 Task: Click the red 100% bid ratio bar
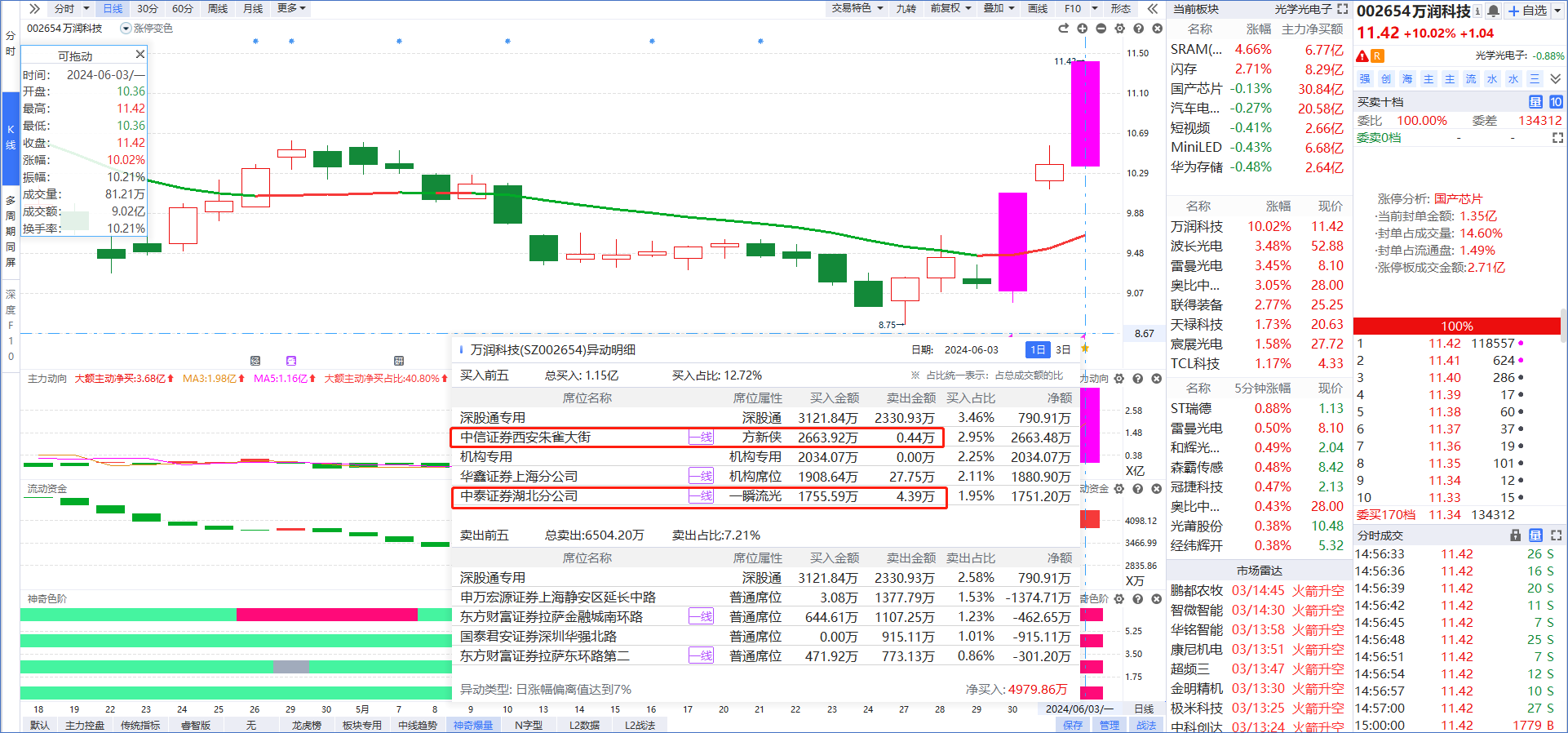(x=1457, y=326)
